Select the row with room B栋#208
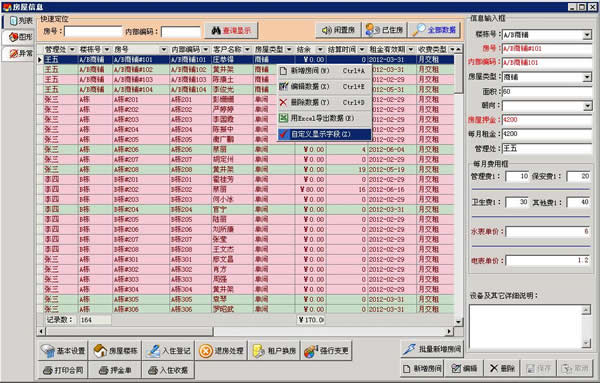The width and height of the screenshot is (600, 383). click(x=246, y=249)
